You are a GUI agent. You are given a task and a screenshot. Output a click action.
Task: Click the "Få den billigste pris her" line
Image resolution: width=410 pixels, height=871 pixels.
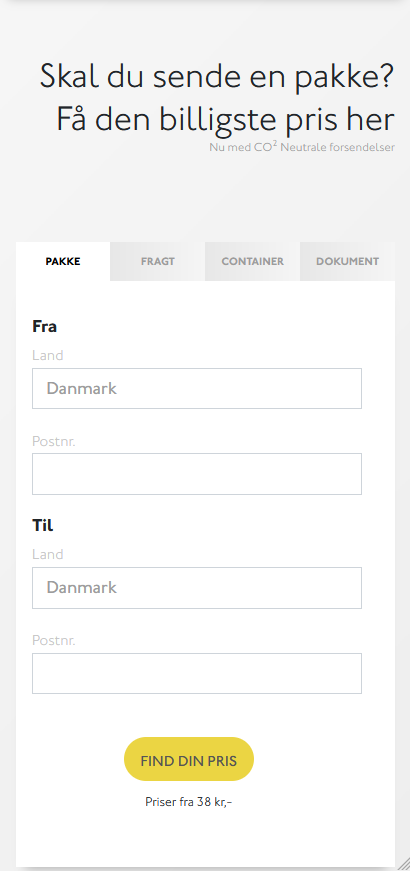pyautogui.click(x=226, y=119)
